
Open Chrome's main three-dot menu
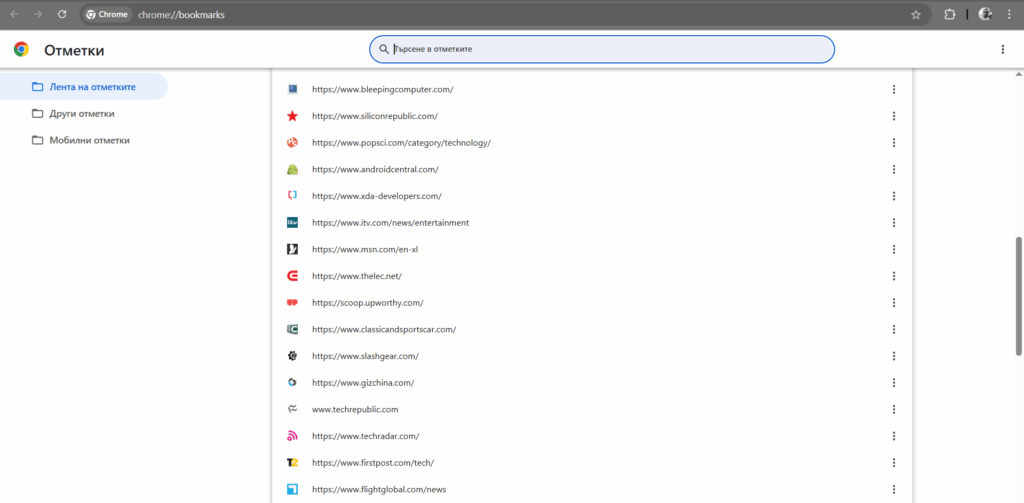(1009, 14)
